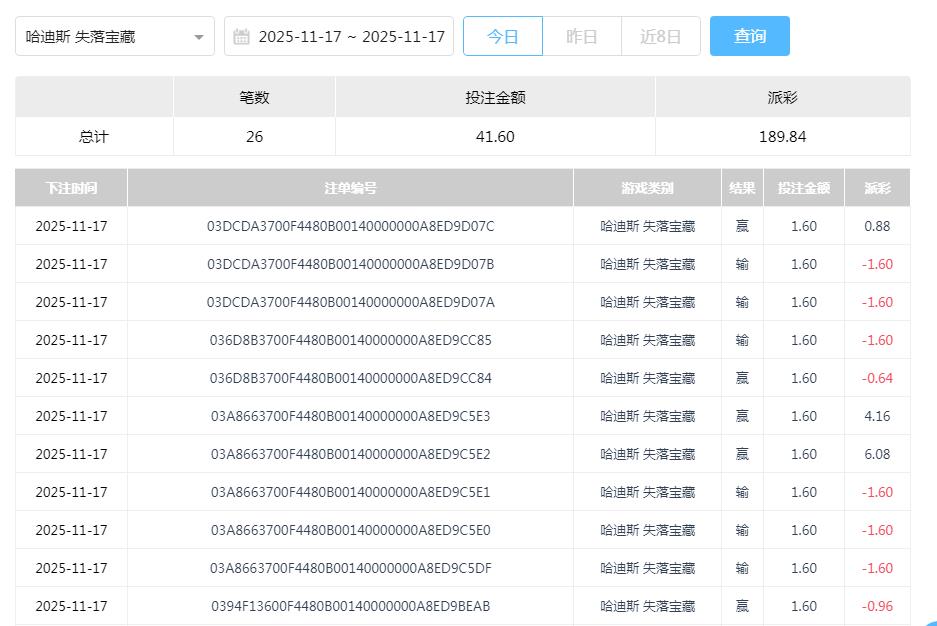Open the calendar date picker icon
Image resolution: width=937 pixels, height=626 pixels.
240,35
